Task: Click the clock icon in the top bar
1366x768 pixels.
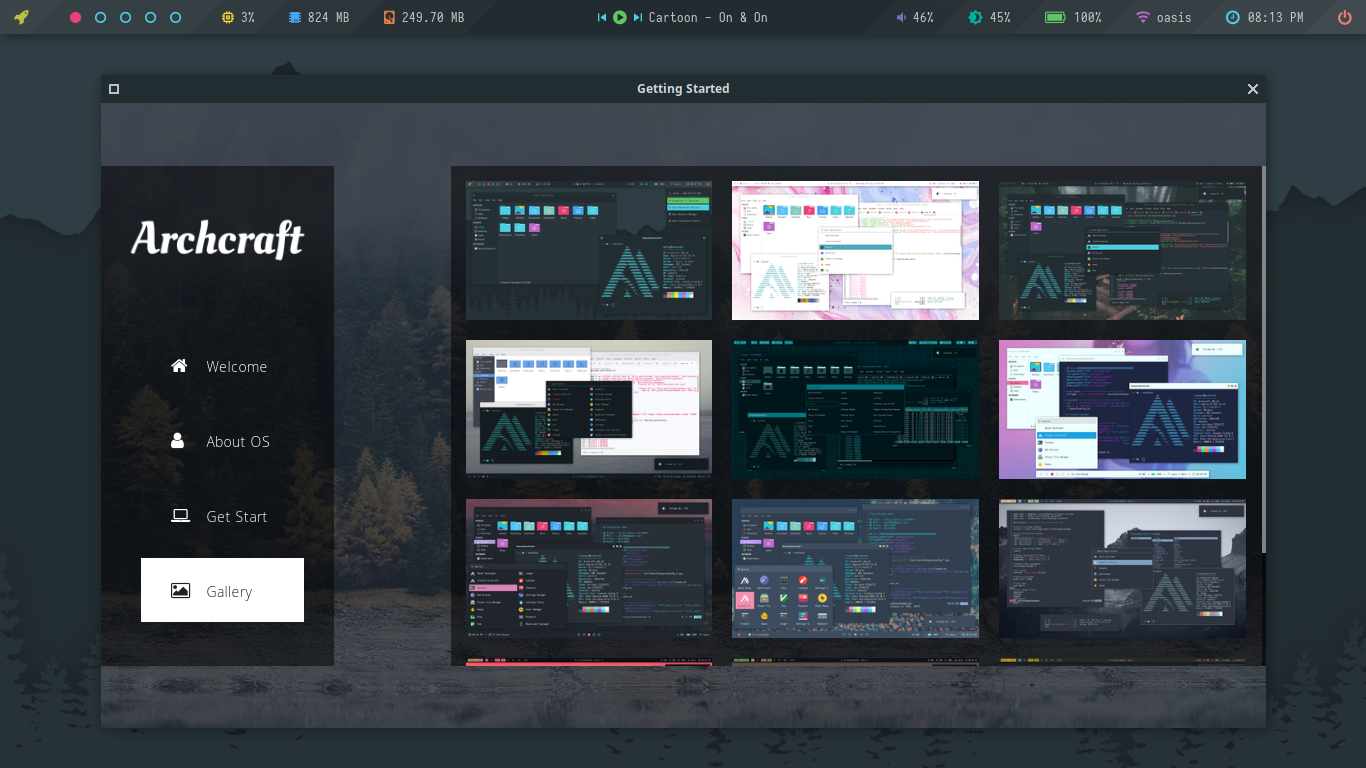Action: pyautogui.click(x=1233, y=18)
